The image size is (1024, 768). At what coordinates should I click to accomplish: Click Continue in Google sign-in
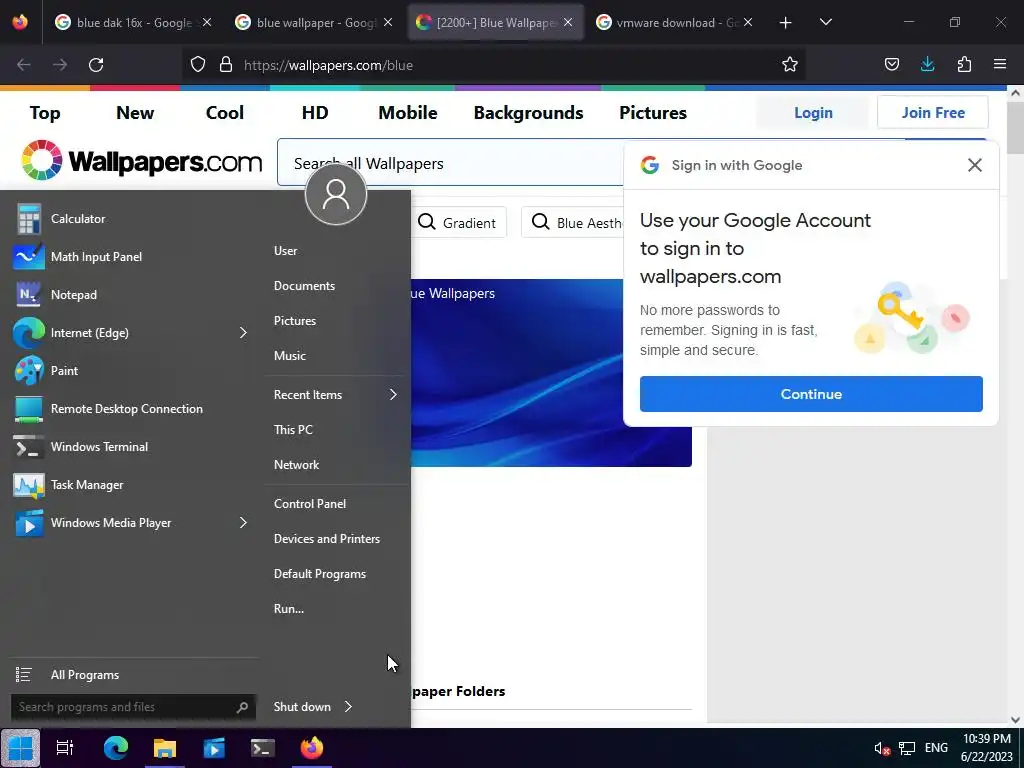click(x=811, y=394)
